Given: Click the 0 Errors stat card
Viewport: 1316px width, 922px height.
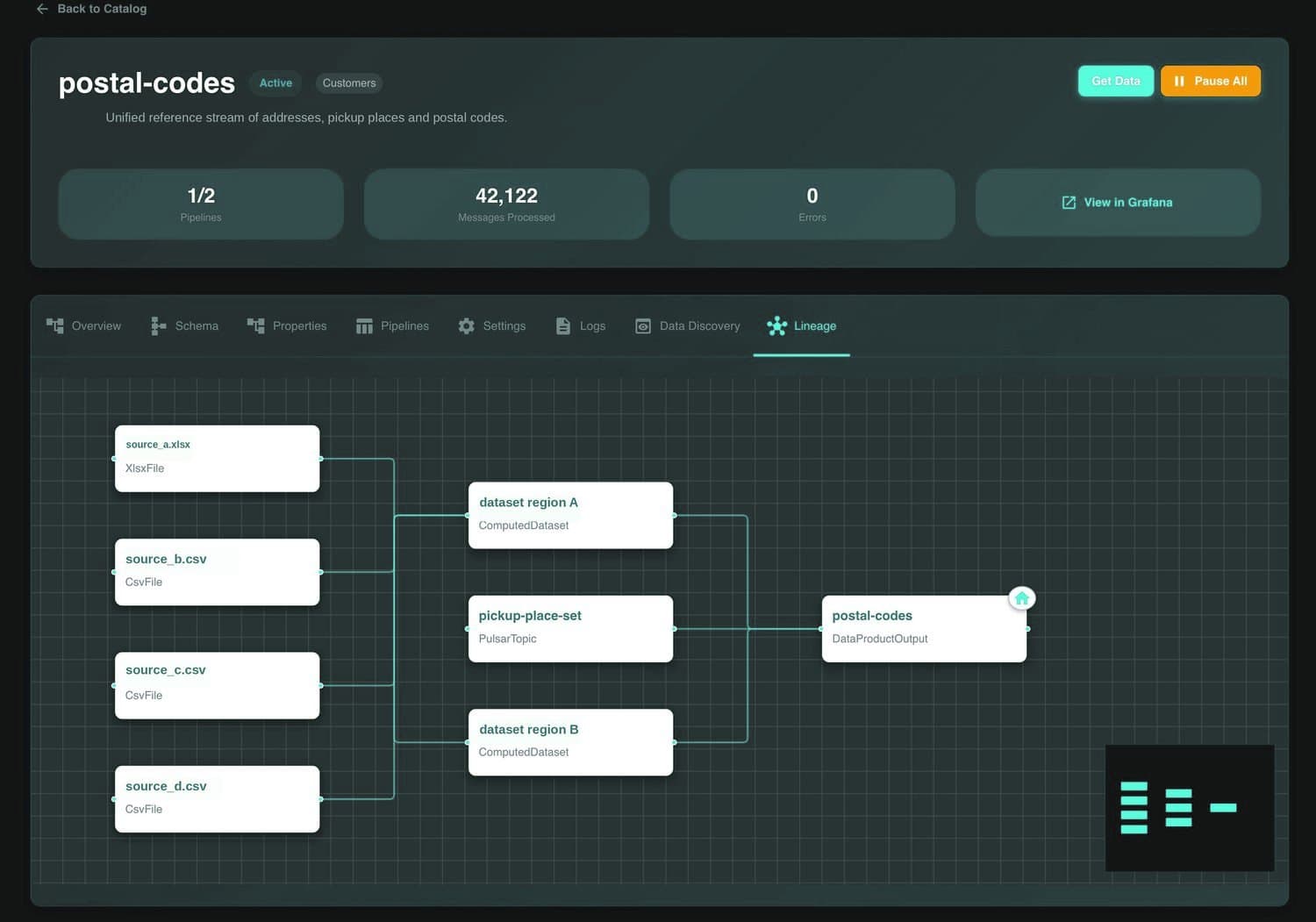Looking at the screenshot, I should (x=812, y=204).
